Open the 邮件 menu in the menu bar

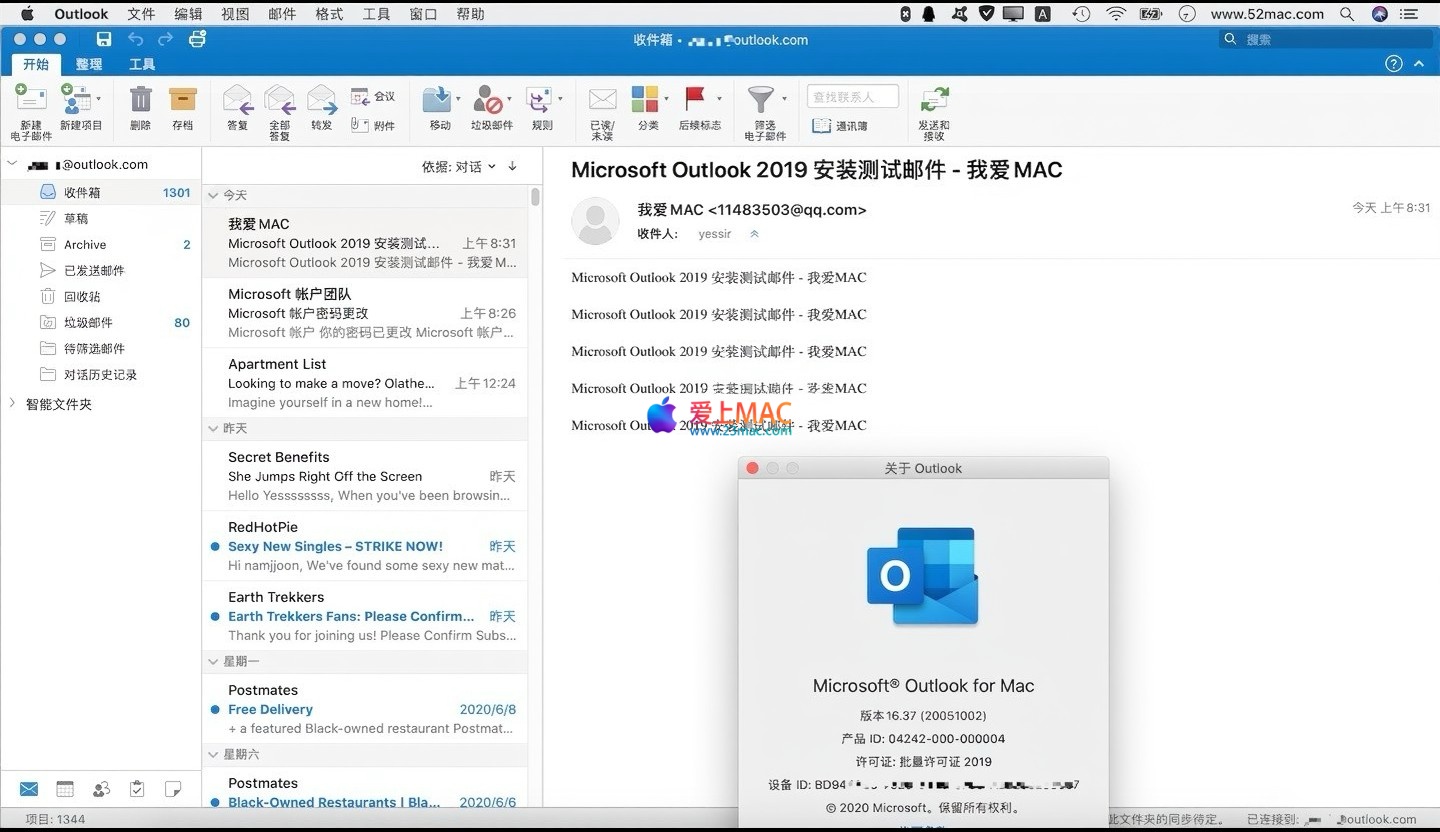(x=282, y=14)
